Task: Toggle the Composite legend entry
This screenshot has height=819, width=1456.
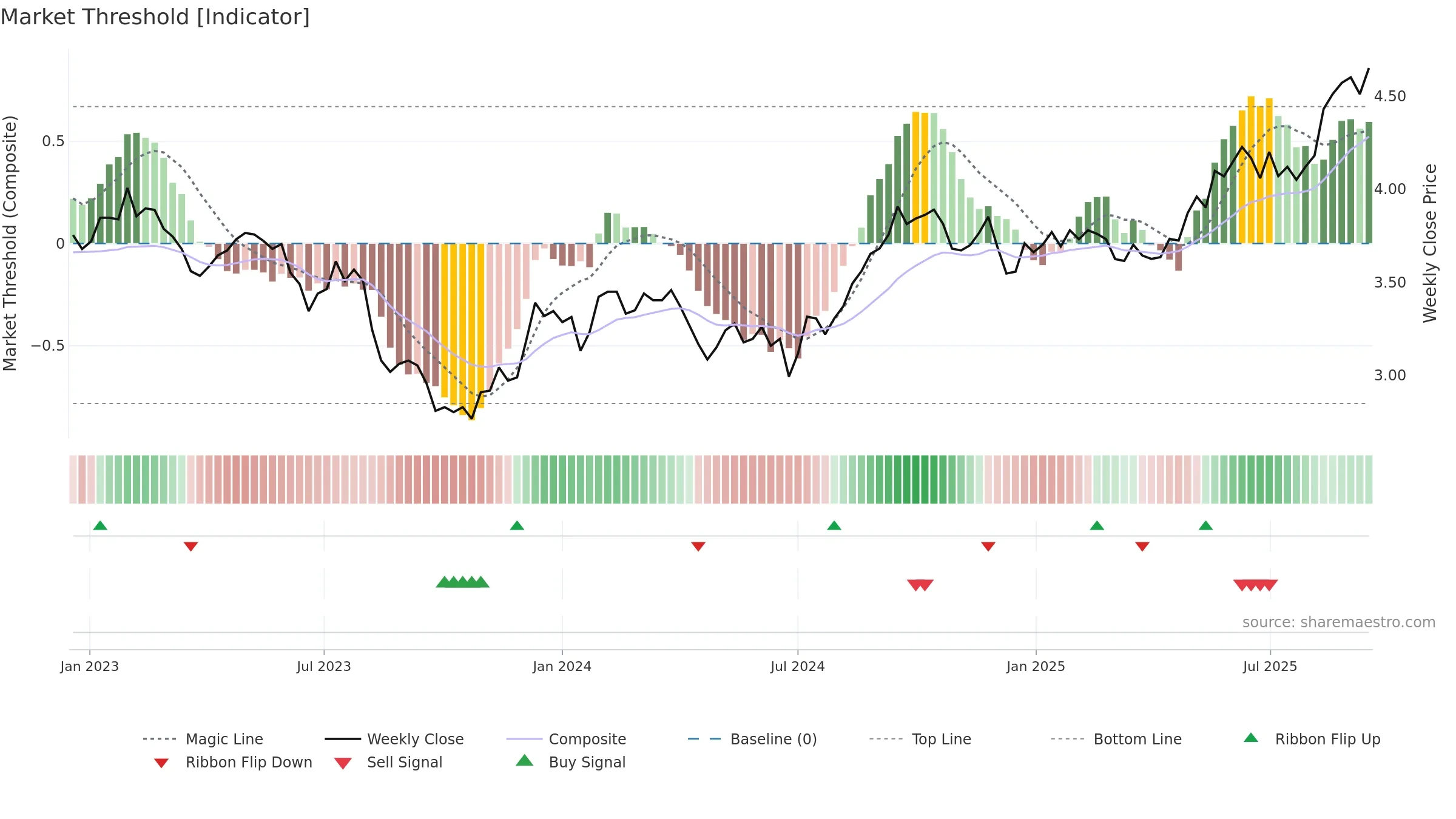Action: (x=566, y=739)
